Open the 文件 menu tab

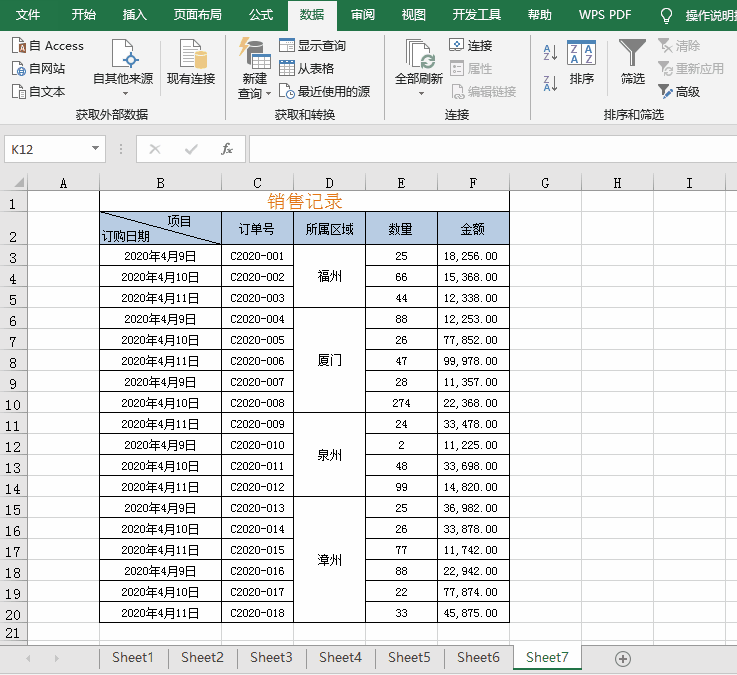[28, 15]
